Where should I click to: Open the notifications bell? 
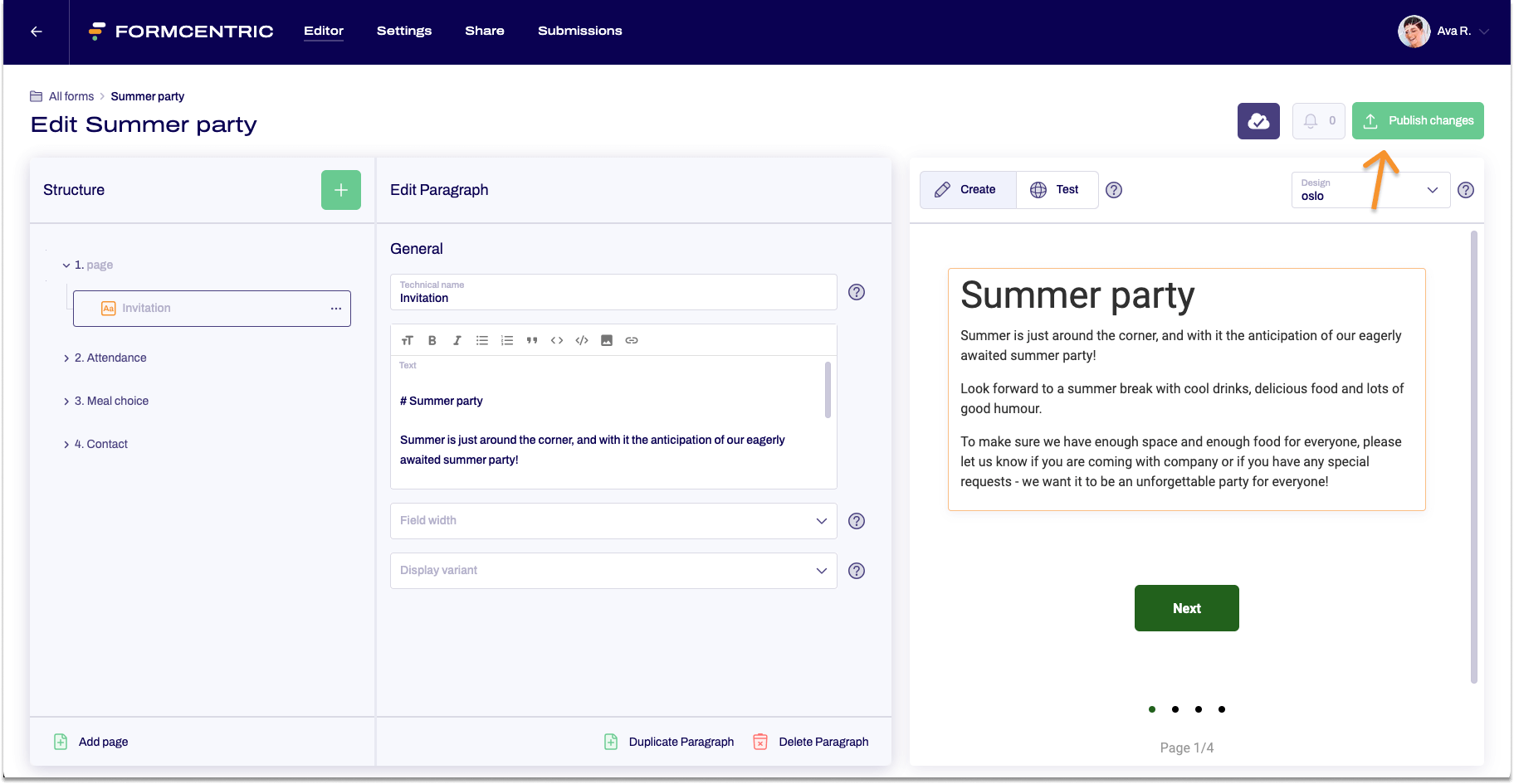point(1318,121)
